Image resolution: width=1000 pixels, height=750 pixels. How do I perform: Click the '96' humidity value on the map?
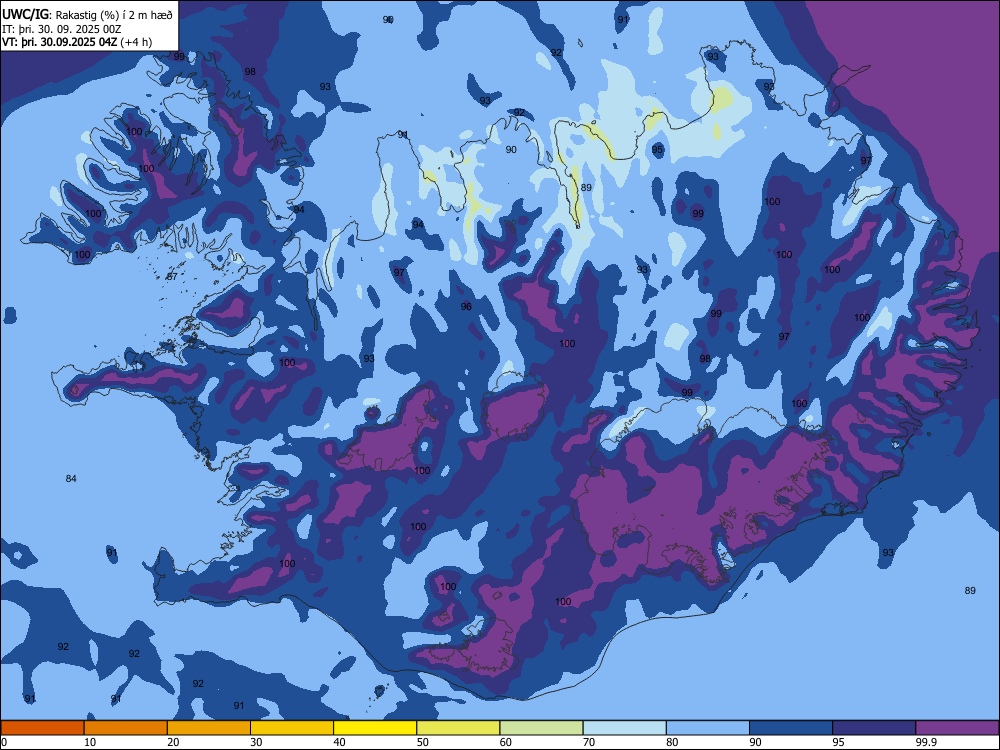pyautogui.click(x=466, y=307)
